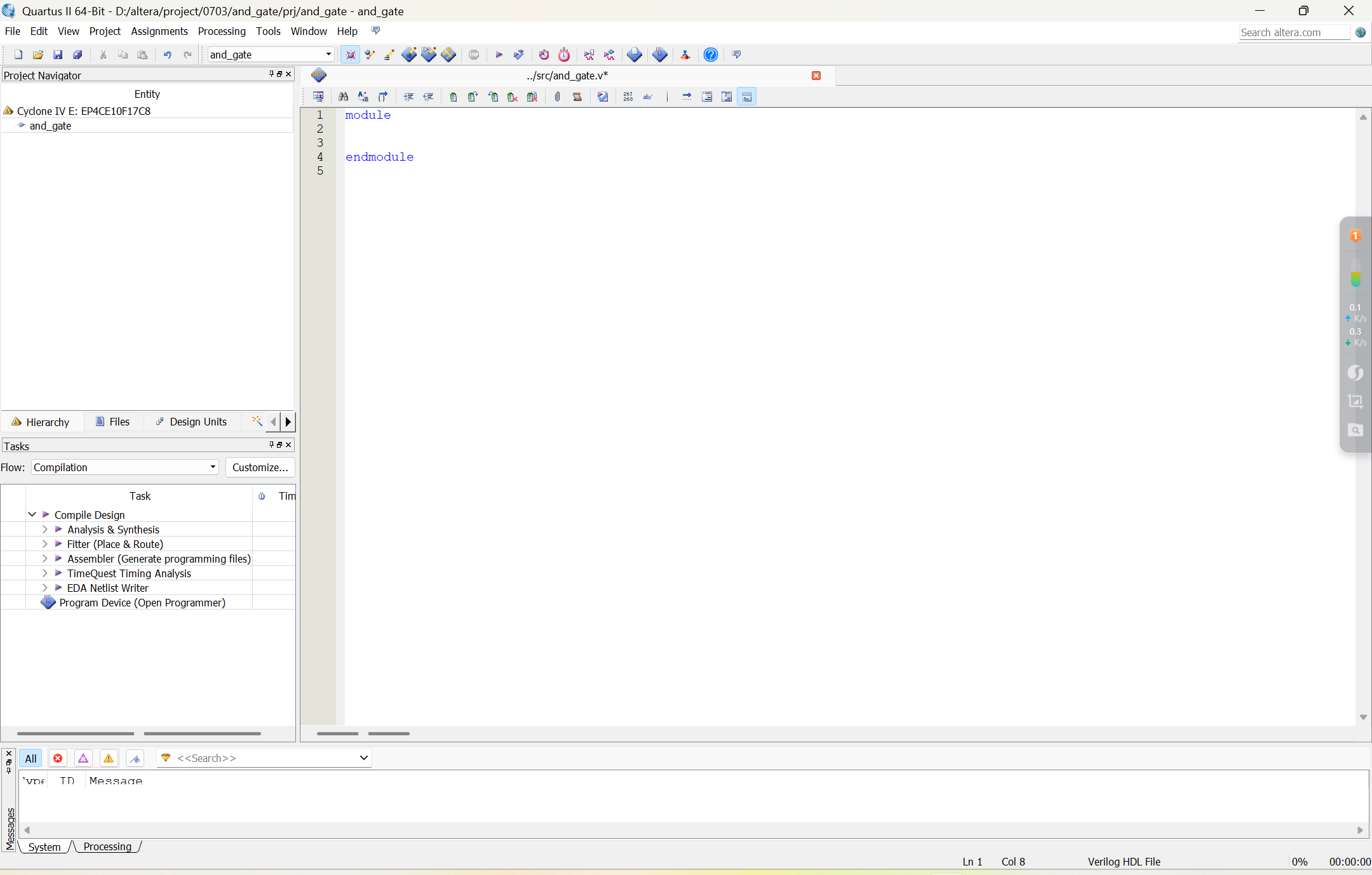Save all files toolbar icon

tap(77, 55)
